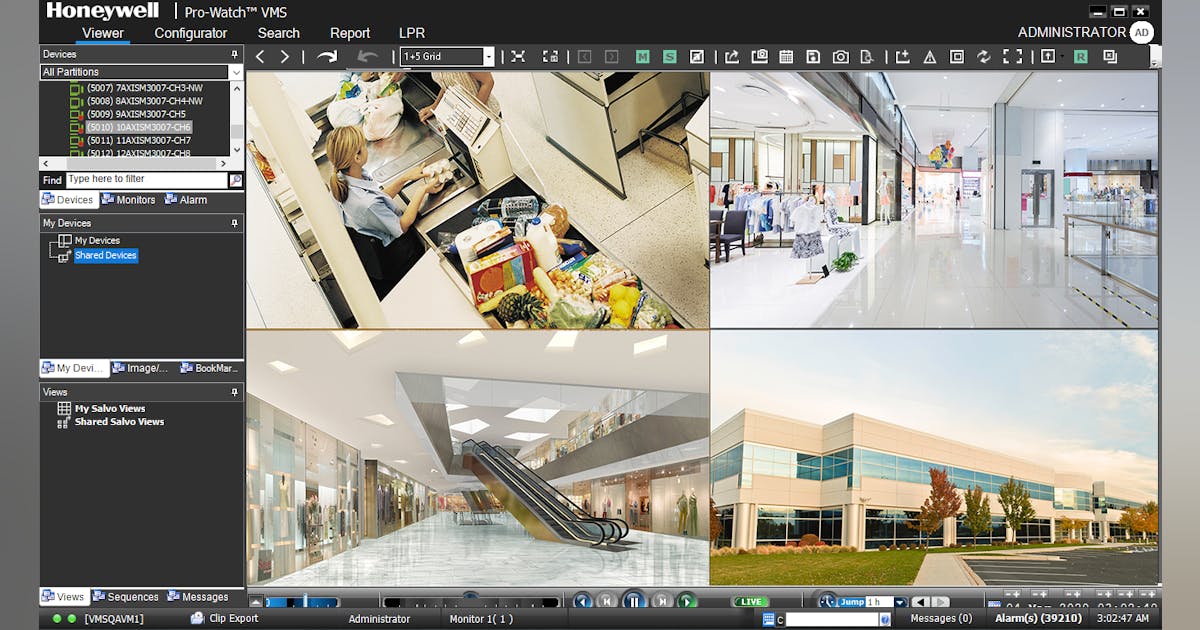Click the floppy disk save icon
Image resolution: width=1200 pixels, height=630 pixels.
[x=813, y=57]
